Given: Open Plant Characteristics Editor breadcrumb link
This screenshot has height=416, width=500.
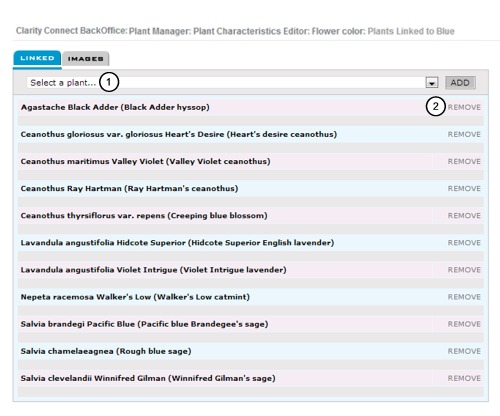Looking at the screenshot, I should click(x=251, y=31).
